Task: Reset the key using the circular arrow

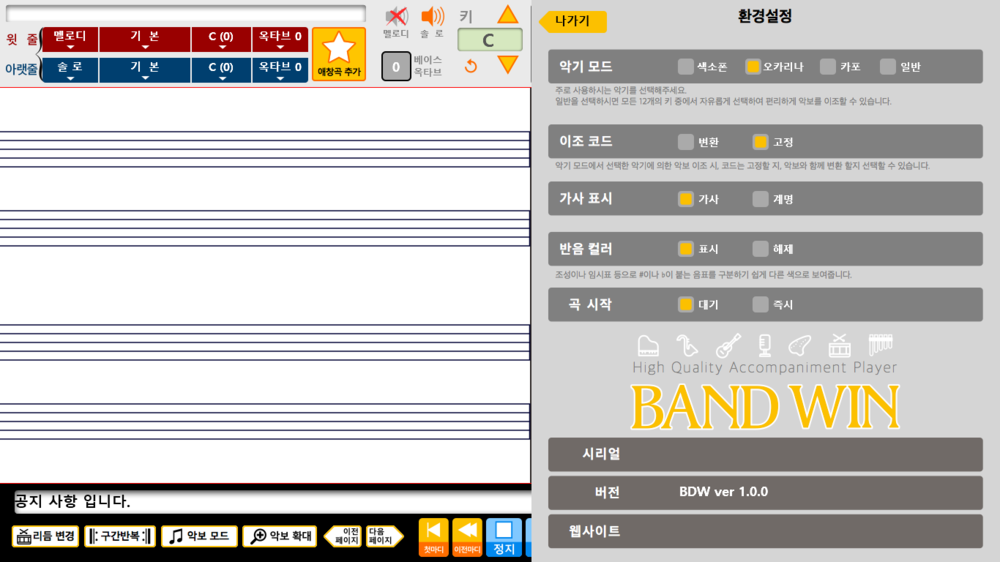Action: (x=471, y=67)
